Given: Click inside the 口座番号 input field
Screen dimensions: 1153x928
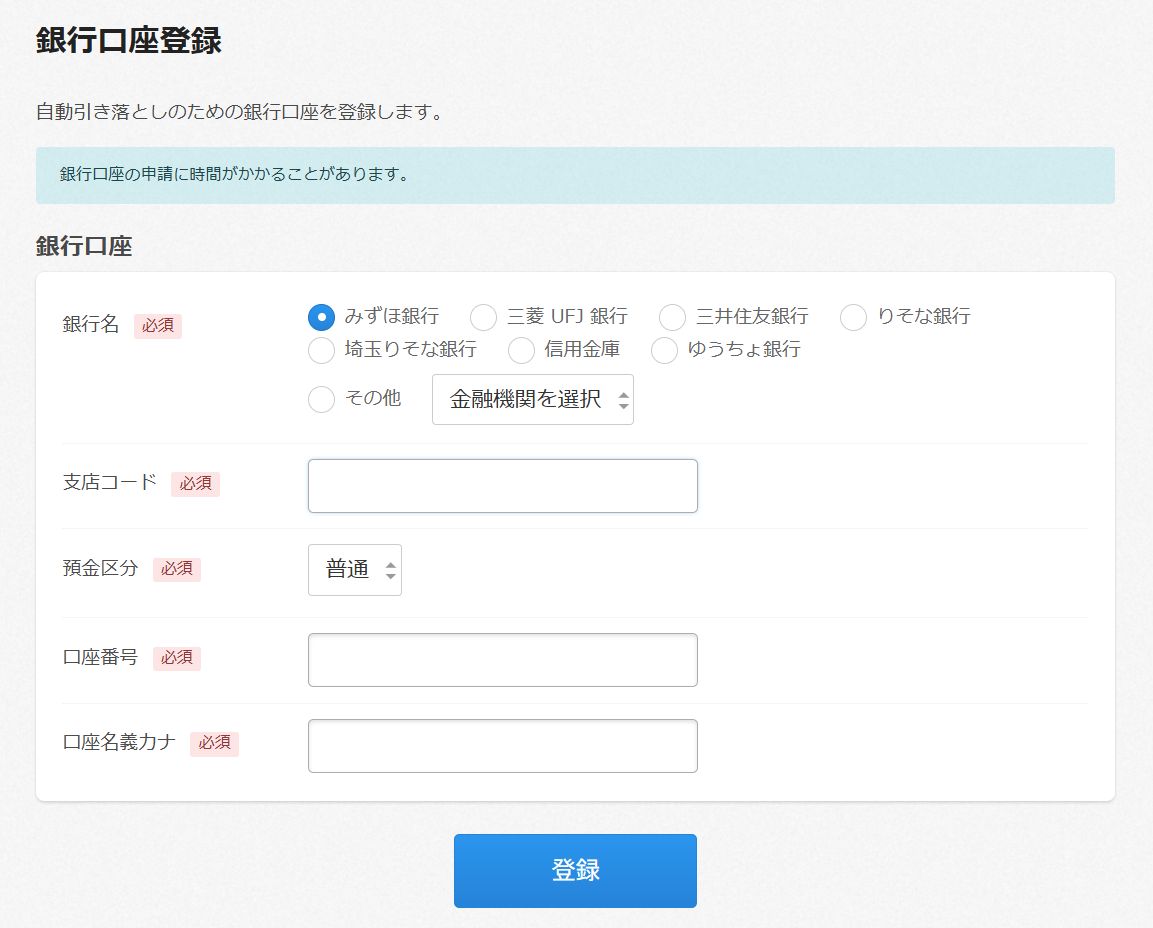Looking at the screenshot, I should [x=502, y=659].
